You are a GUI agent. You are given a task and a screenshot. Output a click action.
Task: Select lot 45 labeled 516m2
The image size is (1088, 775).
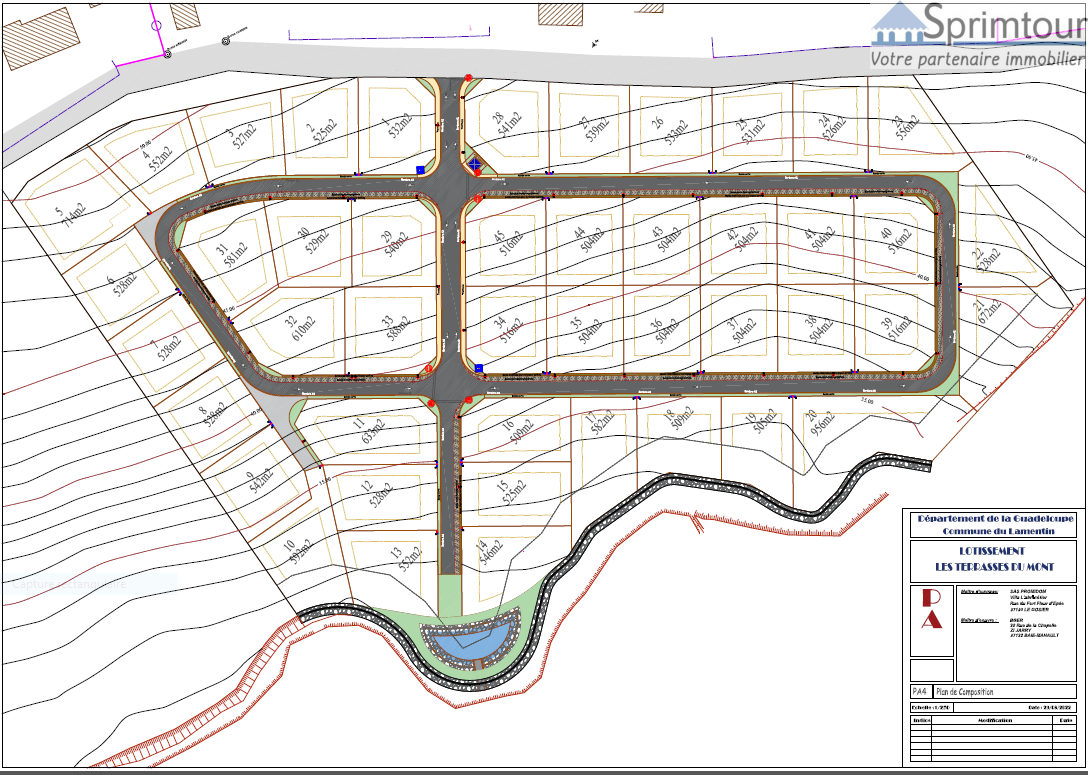507,241
